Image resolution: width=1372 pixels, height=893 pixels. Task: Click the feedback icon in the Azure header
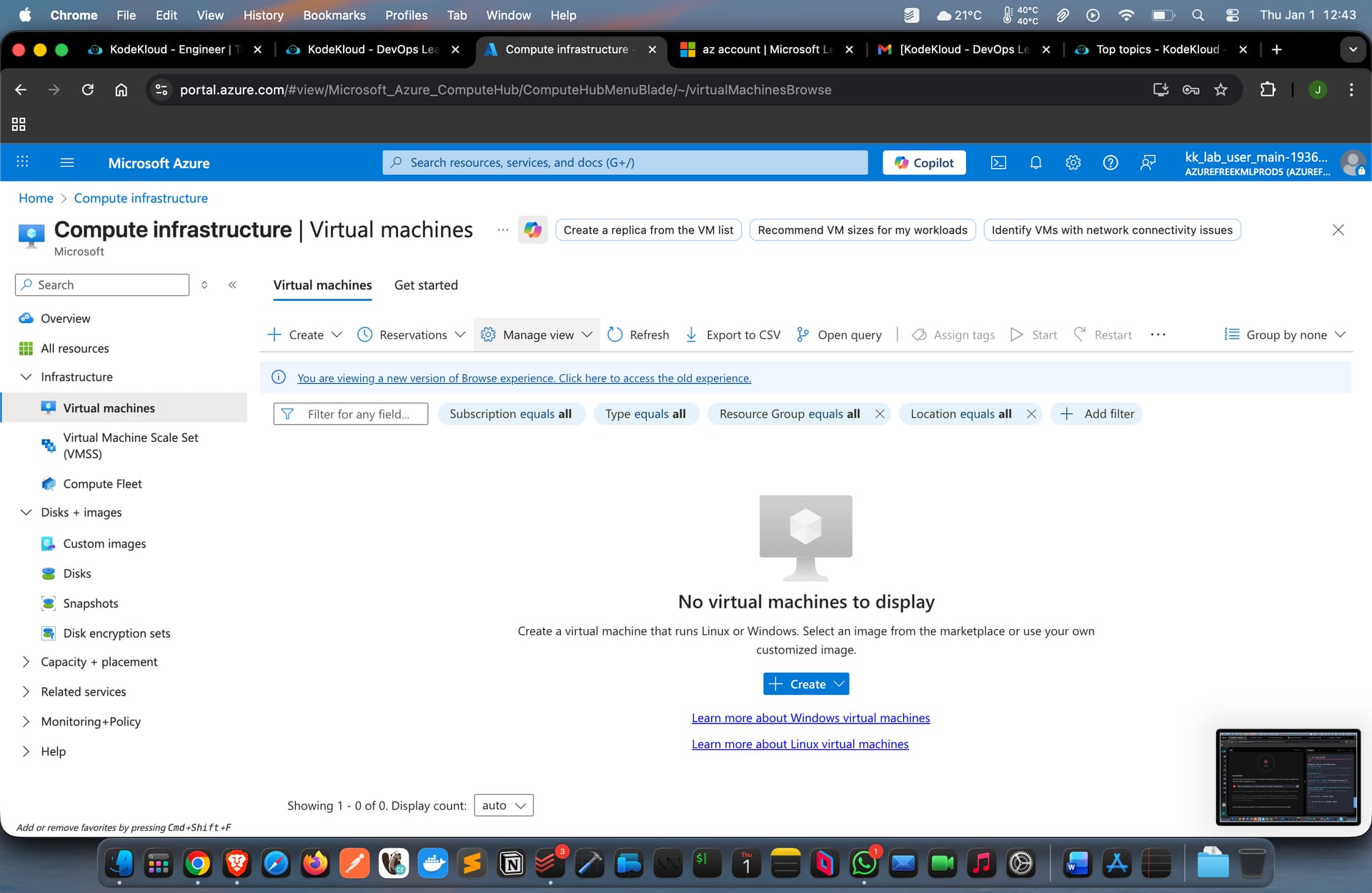tap(1148, 163)
